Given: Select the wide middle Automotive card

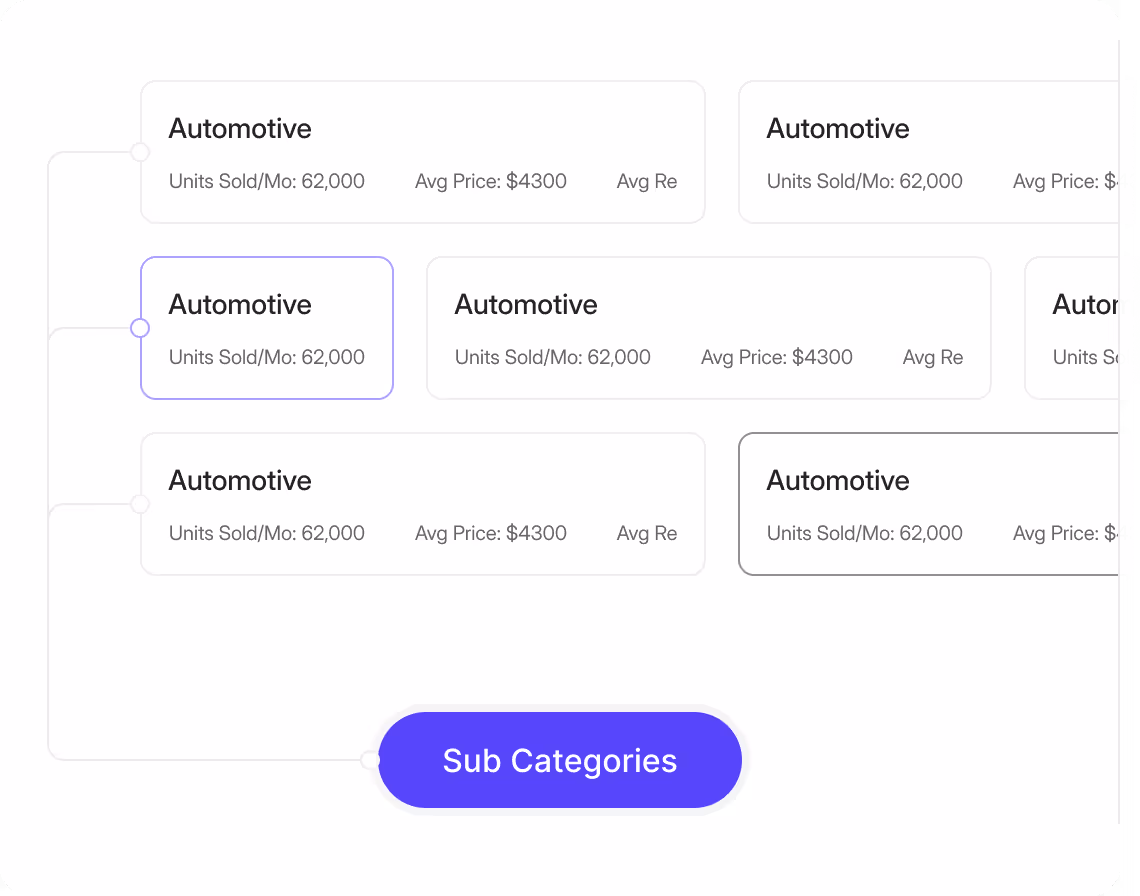Looking at the screenshot, I should pos(708,327).
